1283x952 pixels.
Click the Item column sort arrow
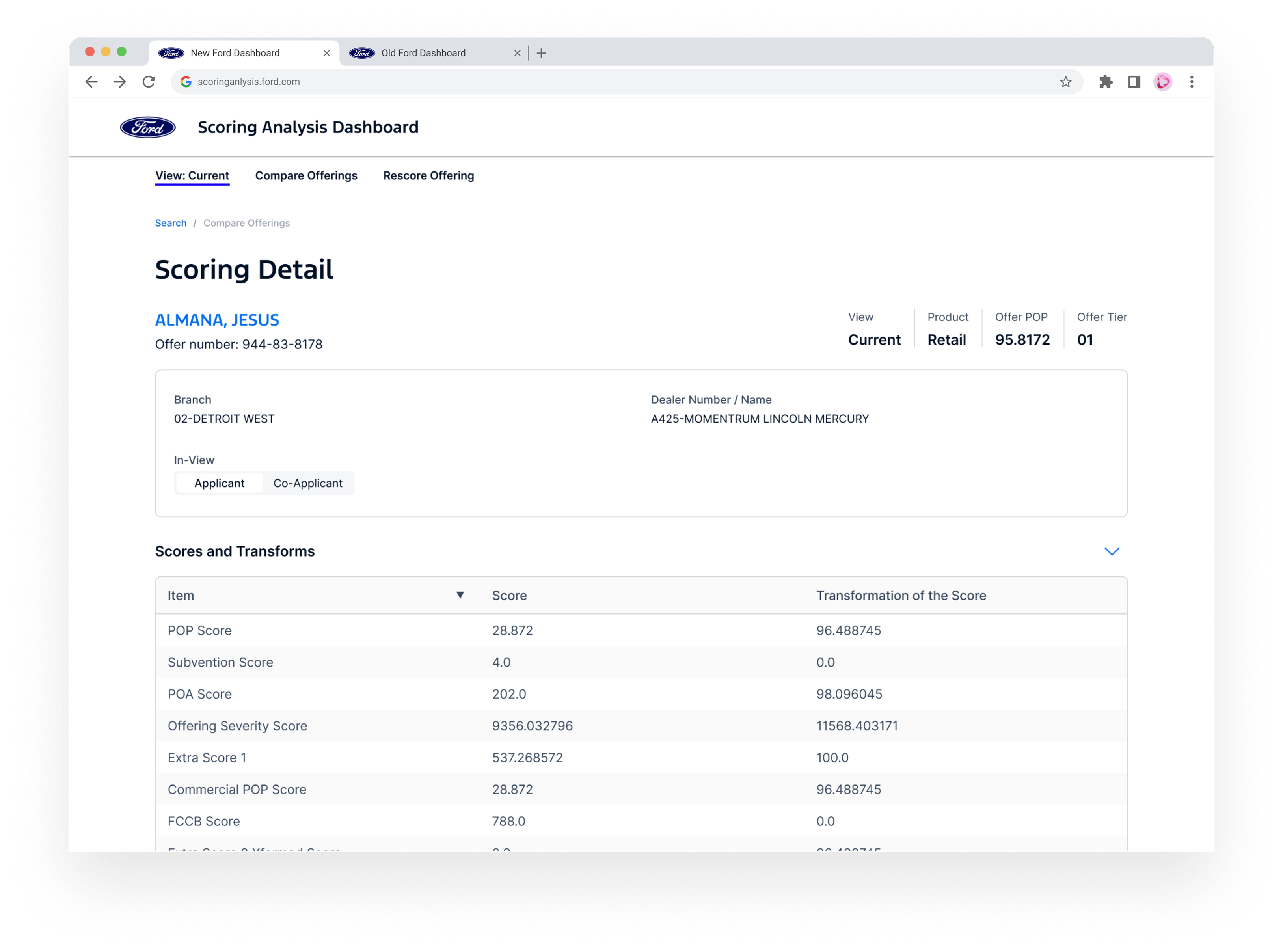click(460, 595)
